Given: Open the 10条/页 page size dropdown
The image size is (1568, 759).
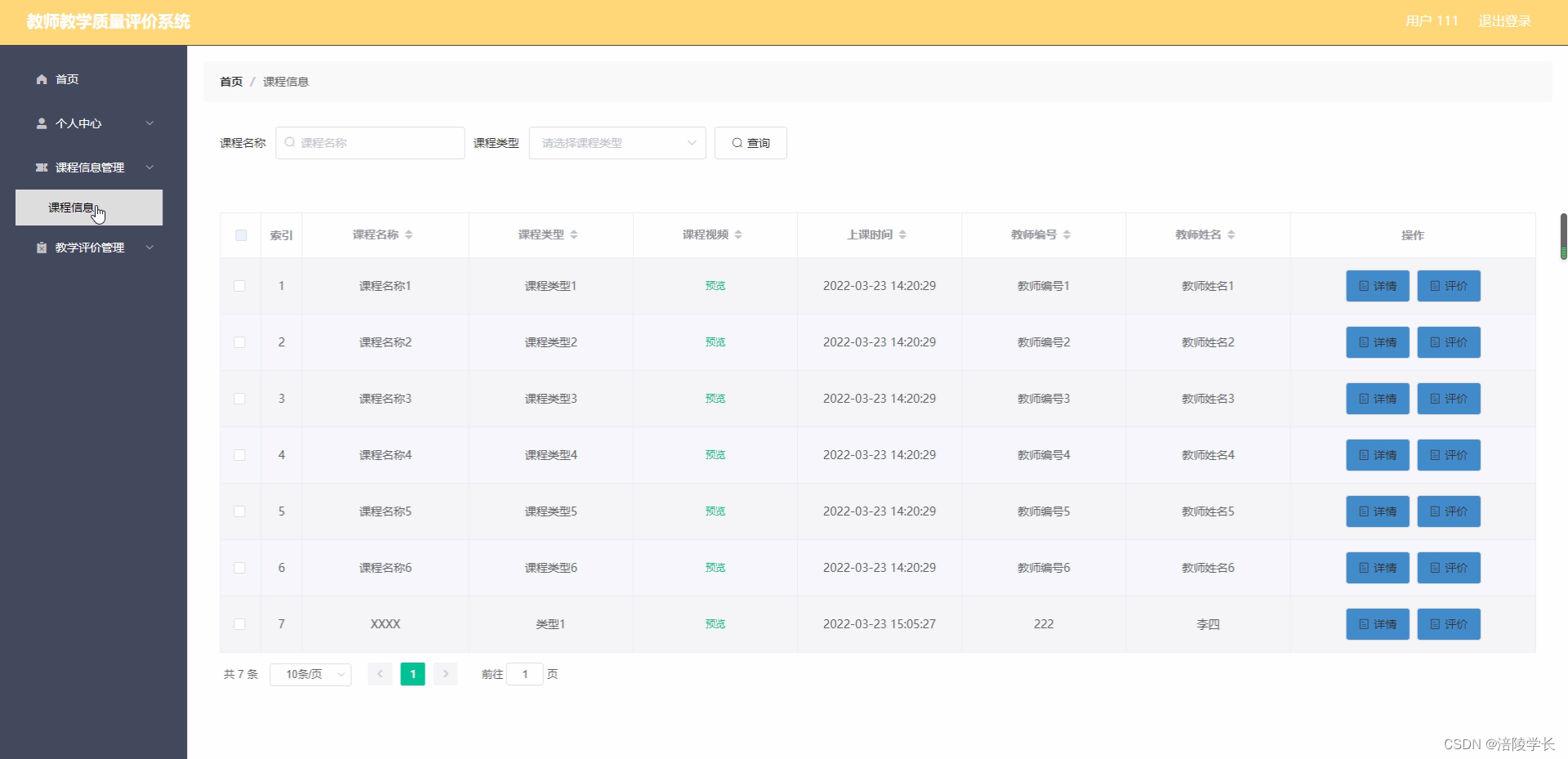Looking at the screenshot, I should click(310, 674).
